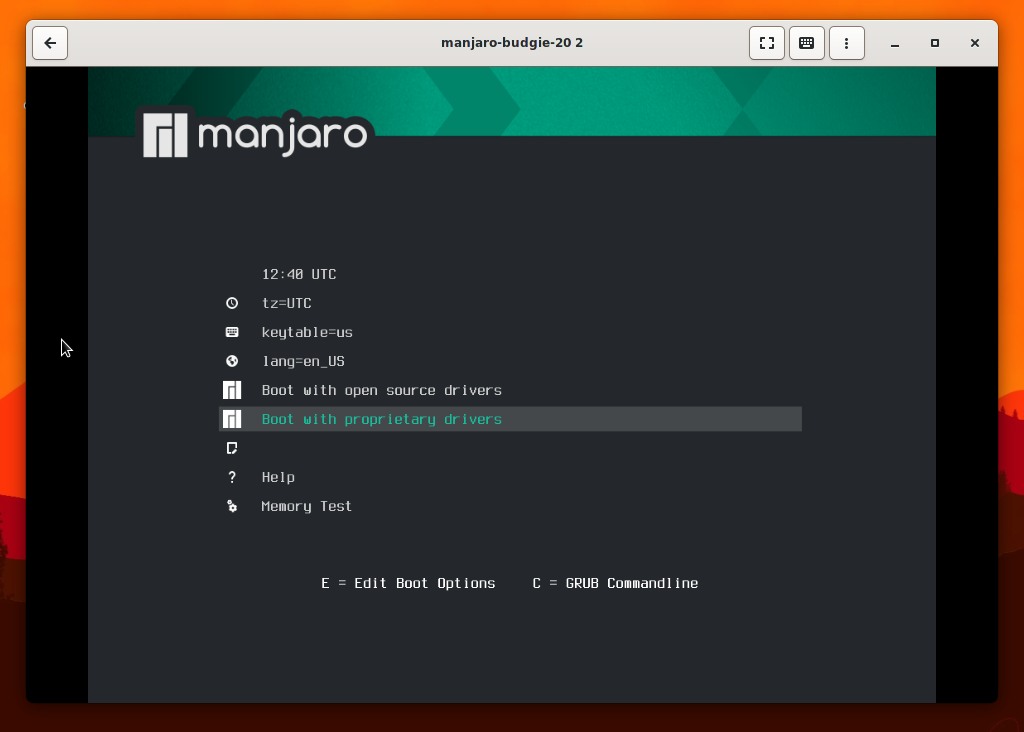This screenshot has height=732, width=1024.
Task: Click the note icon below proprietary drivers entry
Action: click(232, 448)
